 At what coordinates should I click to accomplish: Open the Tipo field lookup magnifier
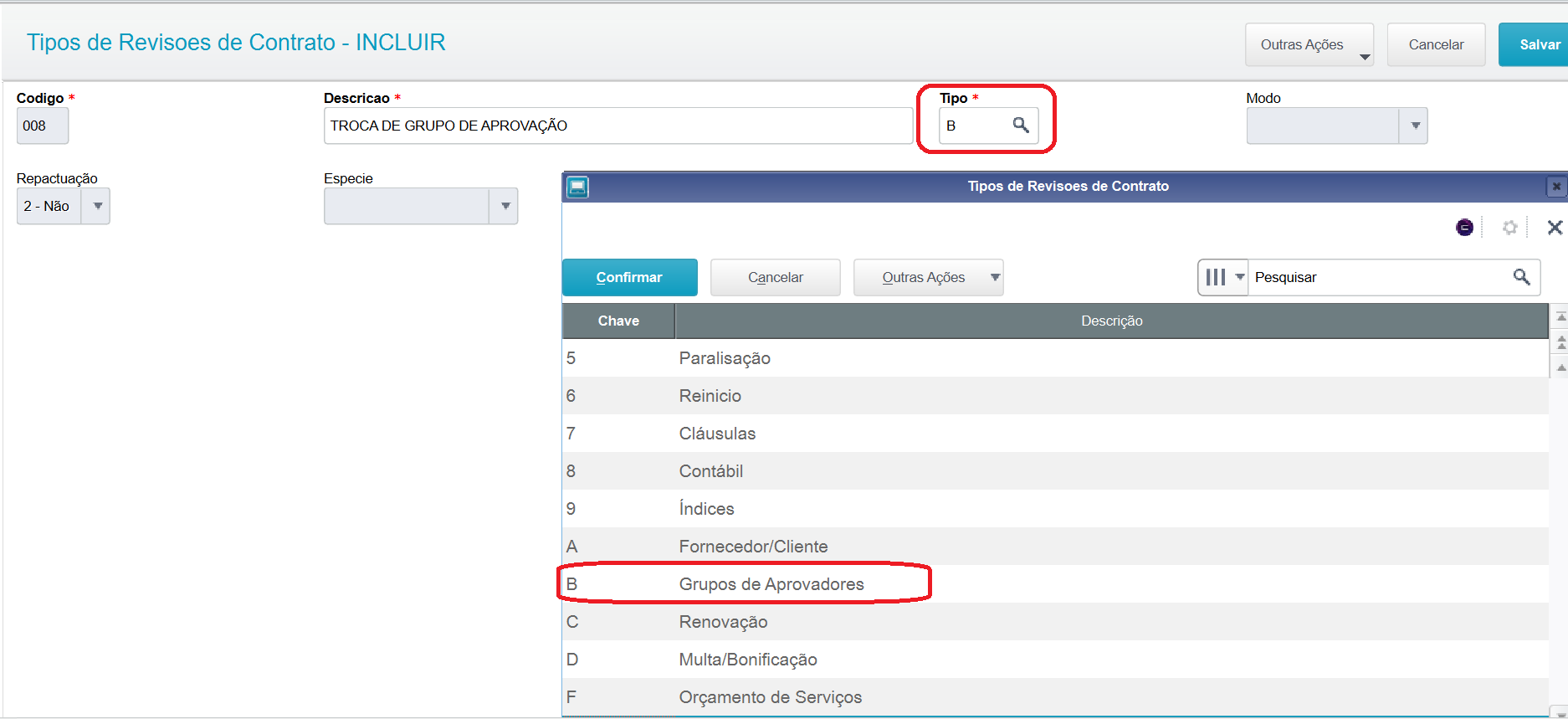tap(1020, 126)
